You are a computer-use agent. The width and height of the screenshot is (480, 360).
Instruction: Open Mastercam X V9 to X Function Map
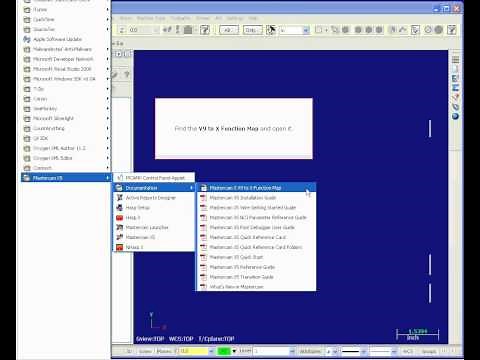[x=256, y=188]
